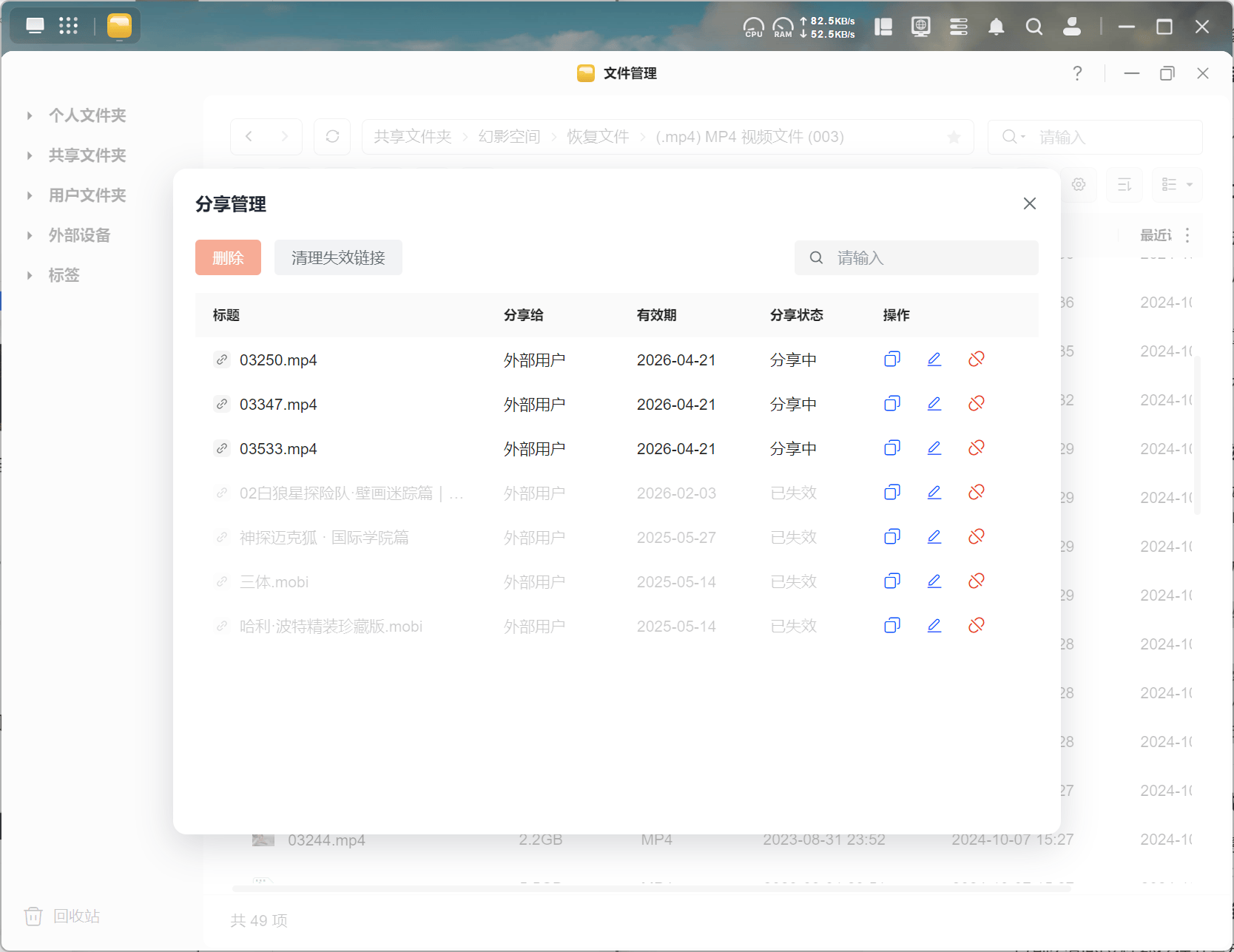Screen dimensions: 1234x952
Task: Expand 个人文件夹 in sidebar
Action: tap(30, 115)
